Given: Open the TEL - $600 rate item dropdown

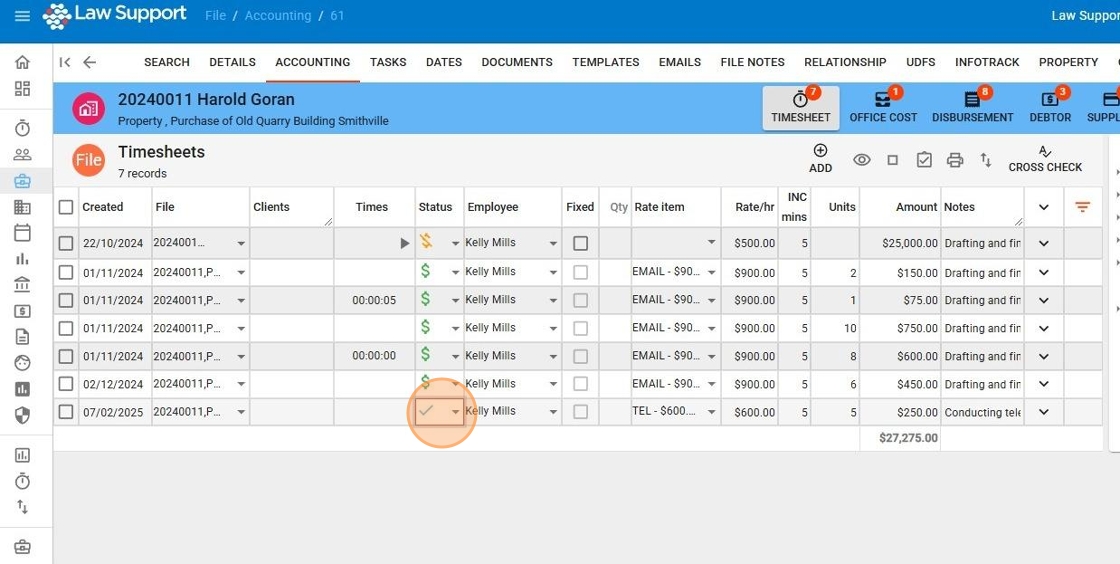Looking at the screenshot, I should point(711,412).
